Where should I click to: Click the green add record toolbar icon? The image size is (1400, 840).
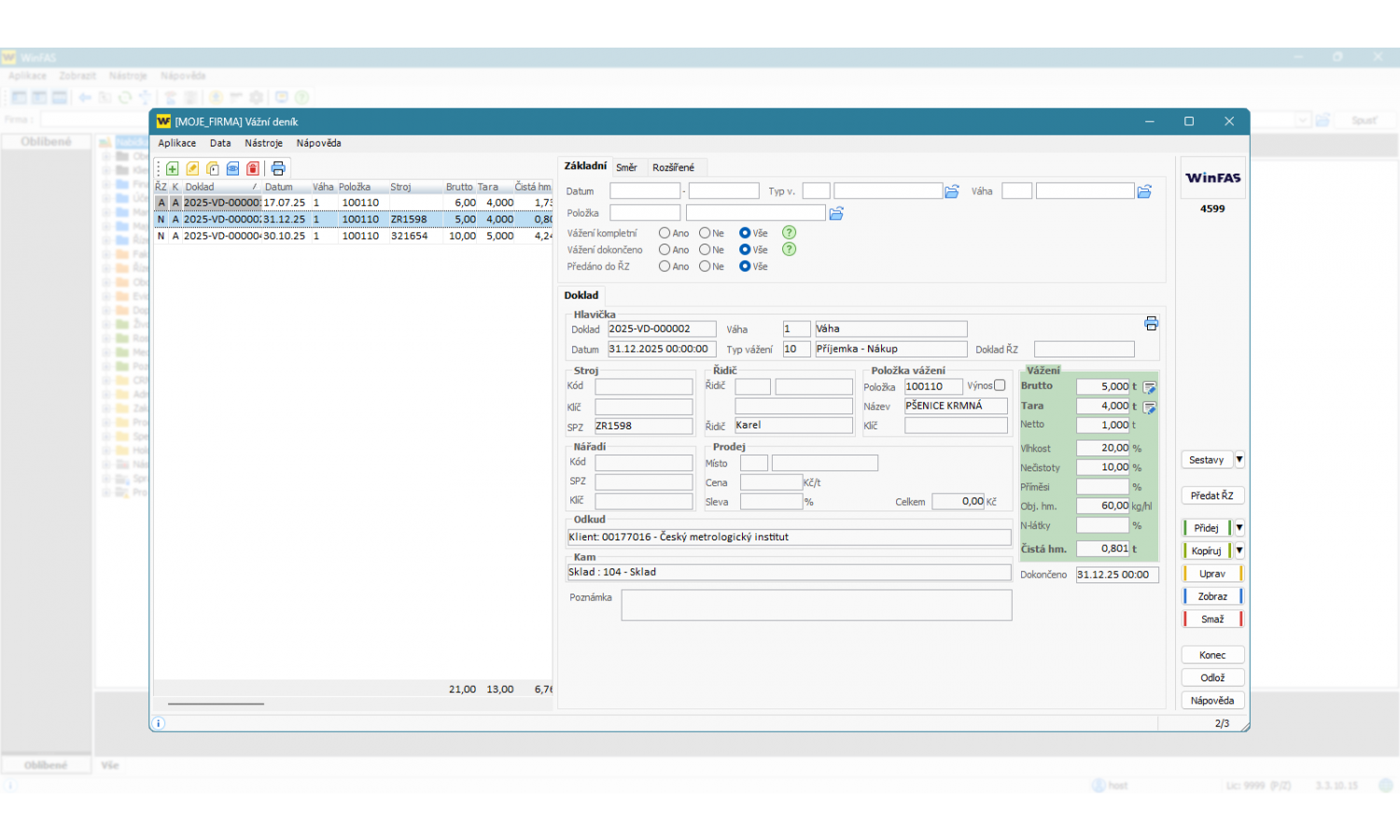pyautogui.click(x=173, y=169)
